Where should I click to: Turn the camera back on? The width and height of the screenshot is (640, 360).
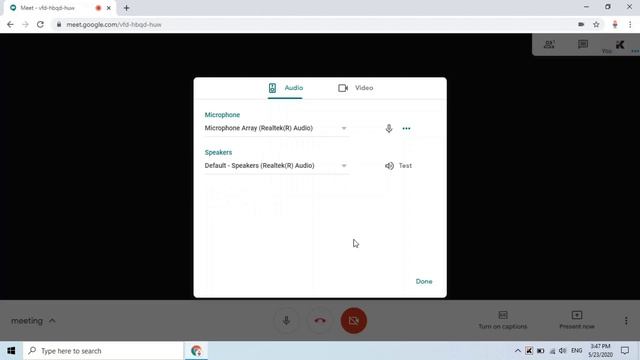click(x=353, y=320)
